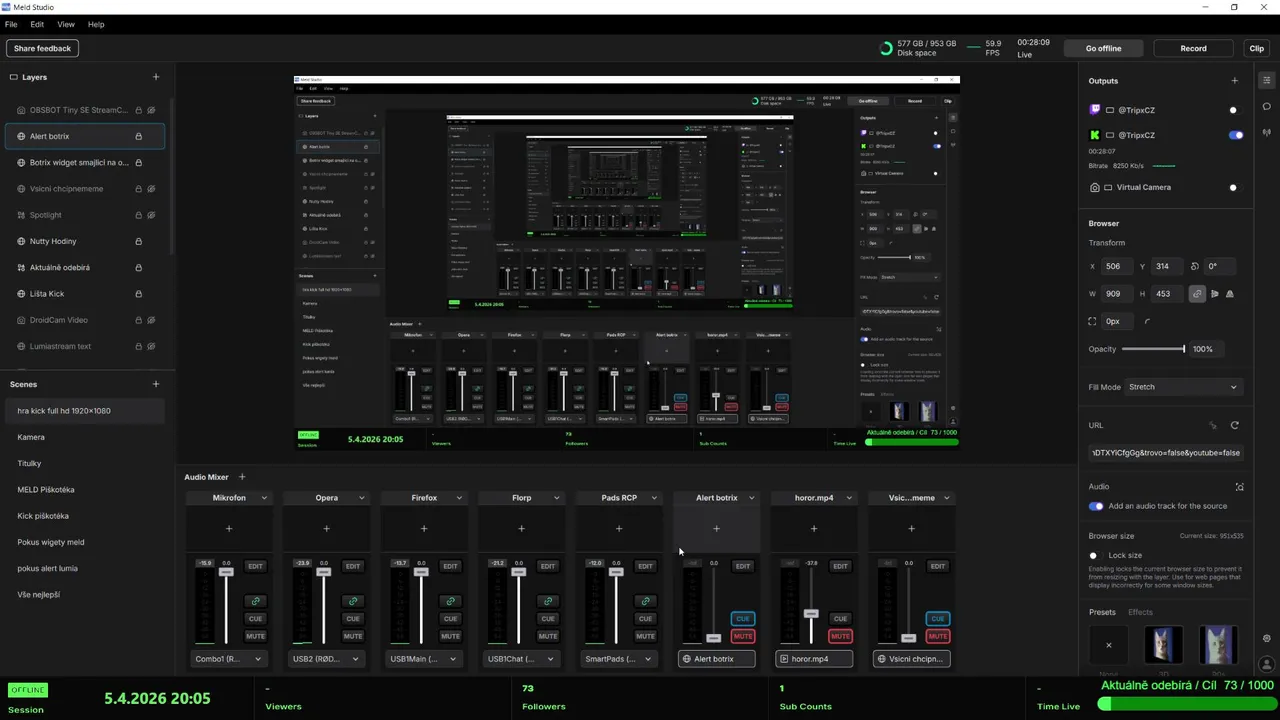Open audio settings icon in Audio section
This screenshot has height=720, width=1280.
click(x=1239, y=487)
